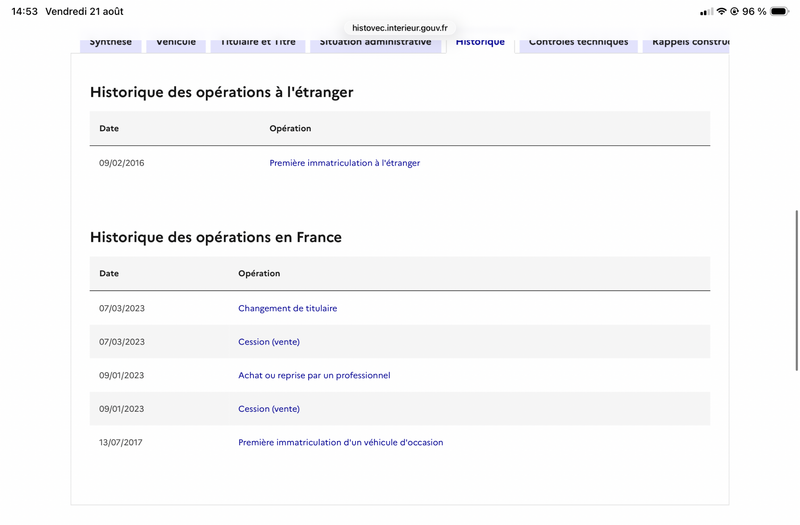Open the Rappels constructeur tab
Viewport: 800px width, 525px height.
pos(686,43)
